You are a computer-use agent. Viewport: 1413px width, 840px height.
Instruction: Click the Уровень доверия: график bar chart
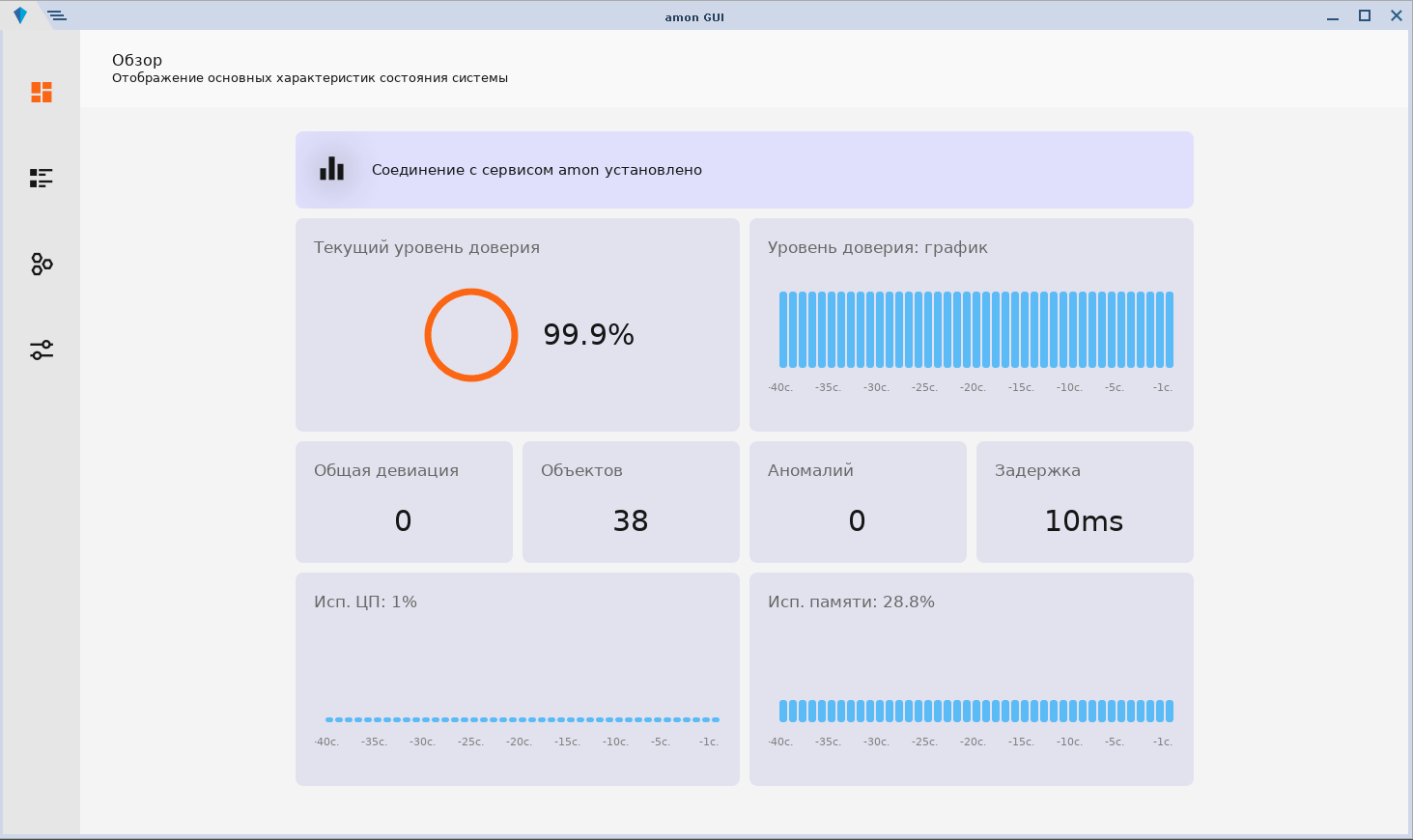coord(975,330)
